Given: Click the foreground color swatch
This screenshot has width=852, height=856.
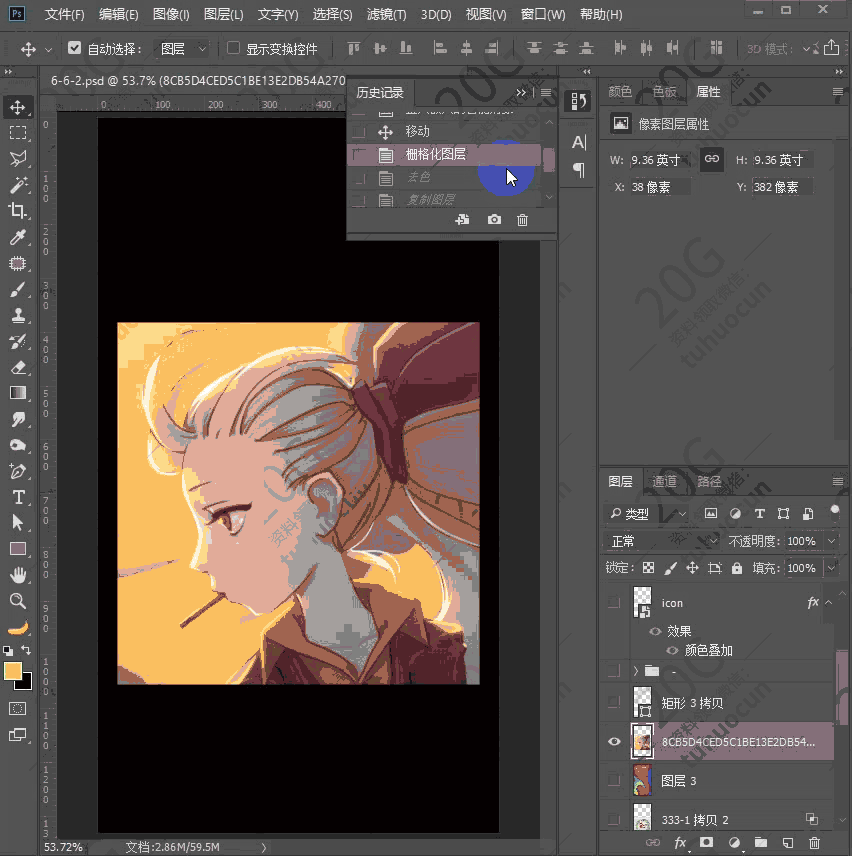Looking at the screenshot, I should [13, 670].
